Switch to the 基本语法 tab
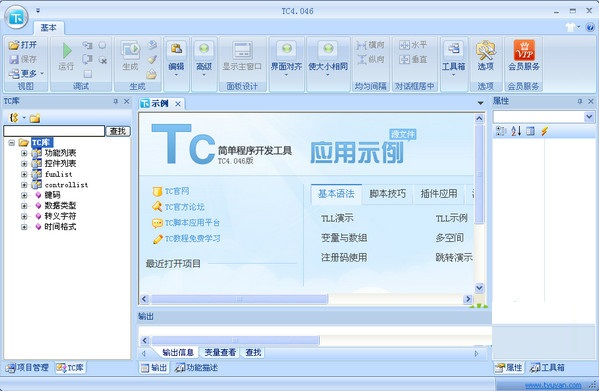Image resolution: width=599 pixels, height=391 pixels. tap(336, 194)
